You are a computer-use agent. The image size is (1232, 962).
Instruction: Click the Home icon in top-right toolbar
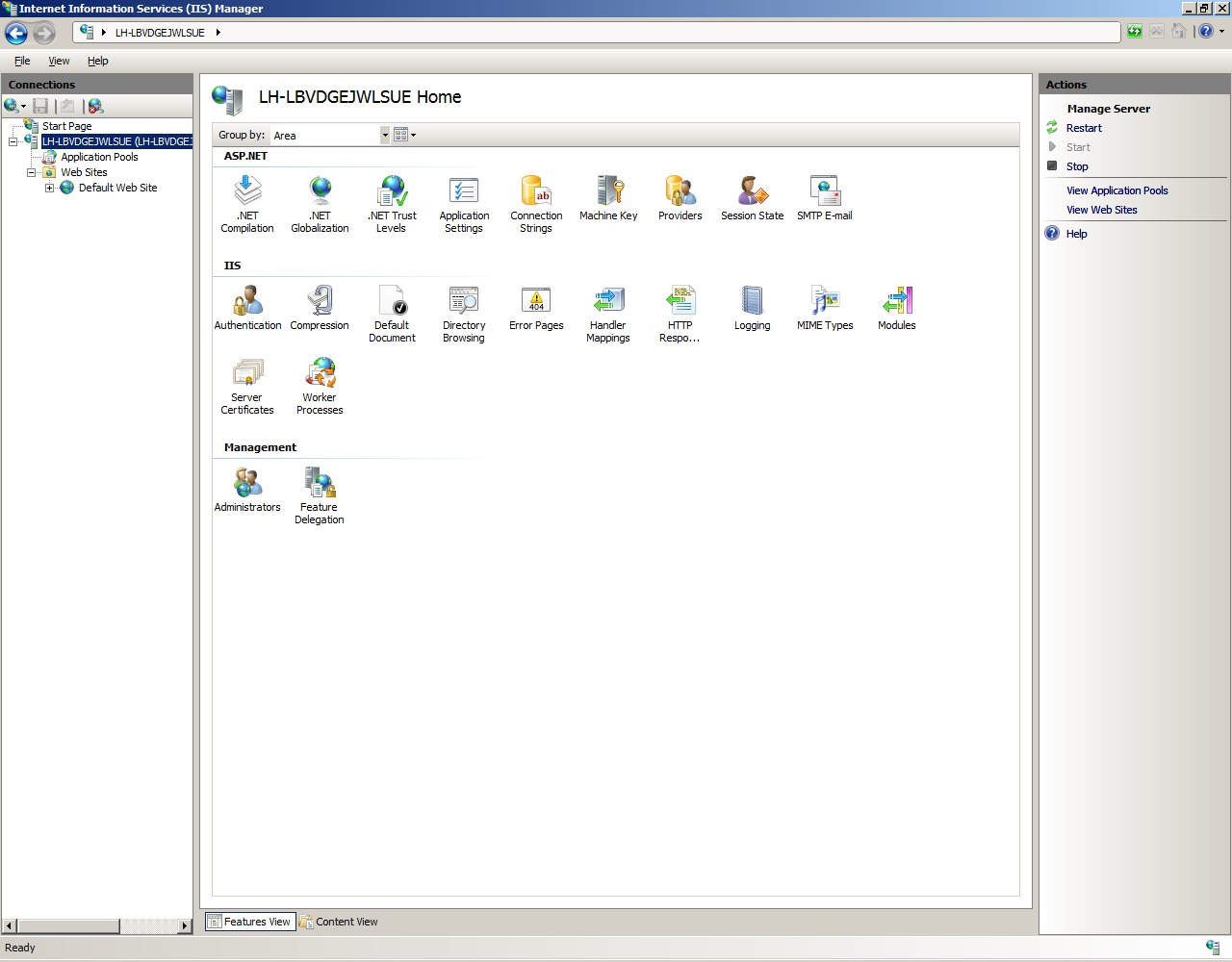[x=1179, y=32]
